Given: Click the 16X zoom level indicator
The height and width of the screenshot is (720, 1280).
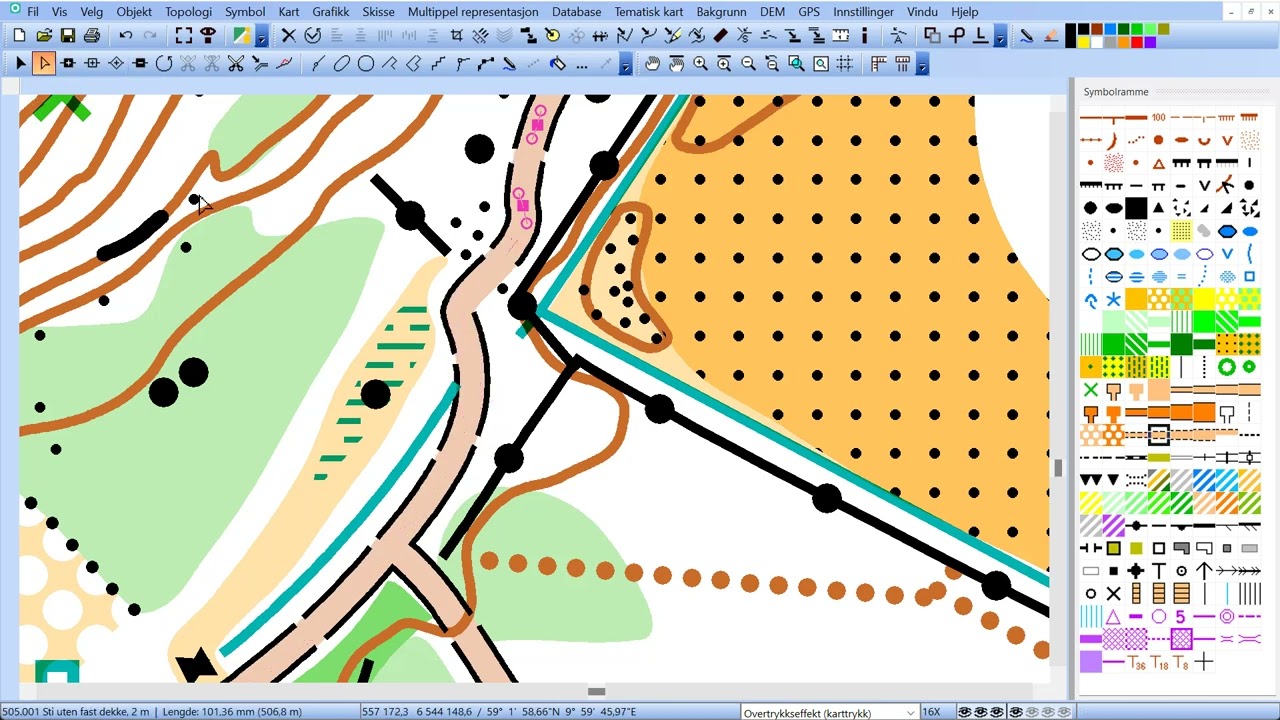Looking at the screenshot, I should [931, 712].
